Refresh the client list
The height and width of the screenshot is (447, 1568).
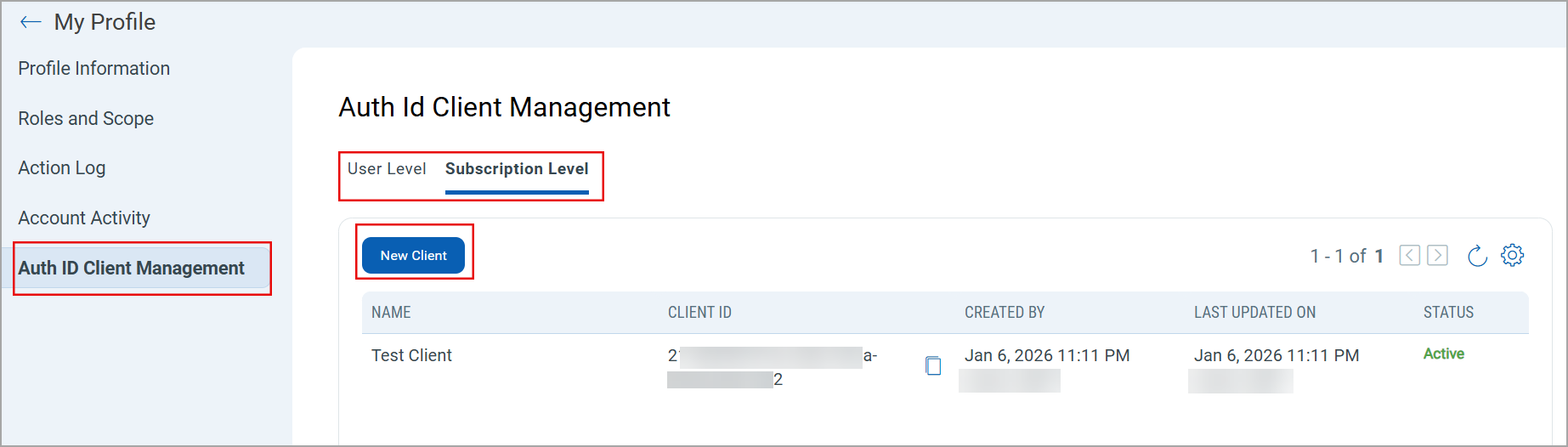tap(1477, 256)
